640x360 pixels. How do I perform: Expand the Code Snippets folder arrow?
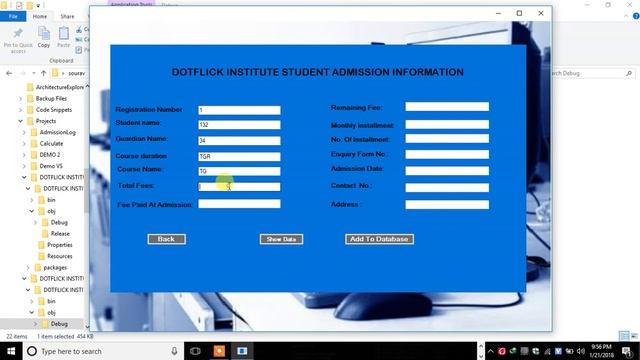20,110
